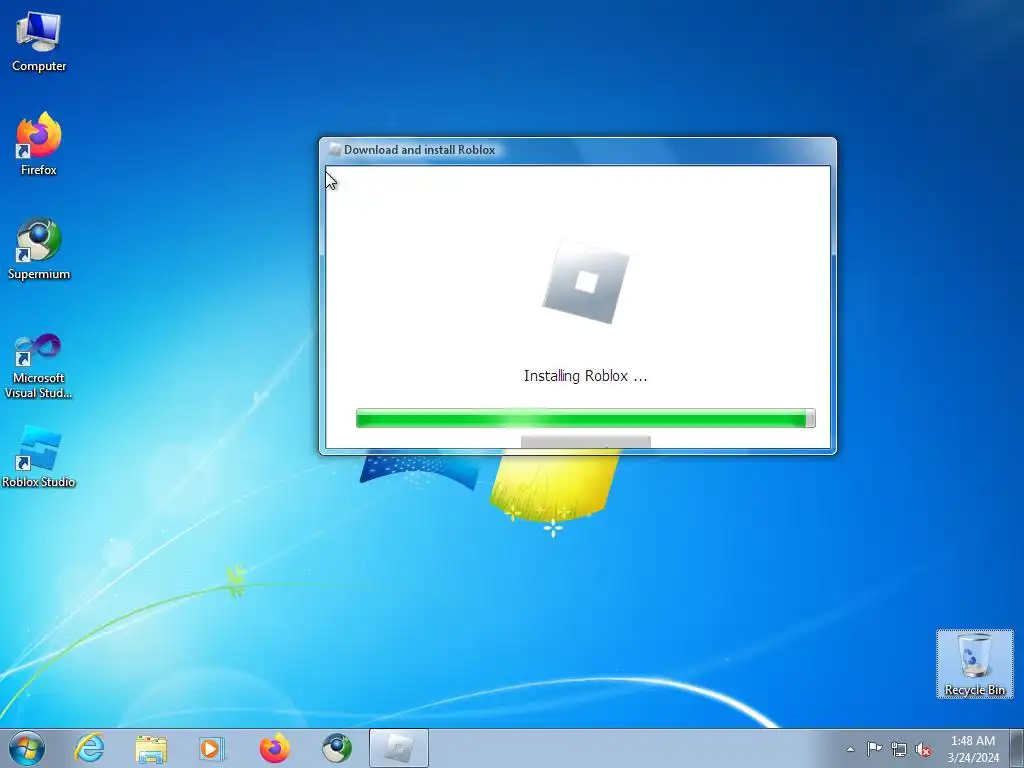
Task: Open the clock showing 1:48 AM
Action: tap(973, 749)
